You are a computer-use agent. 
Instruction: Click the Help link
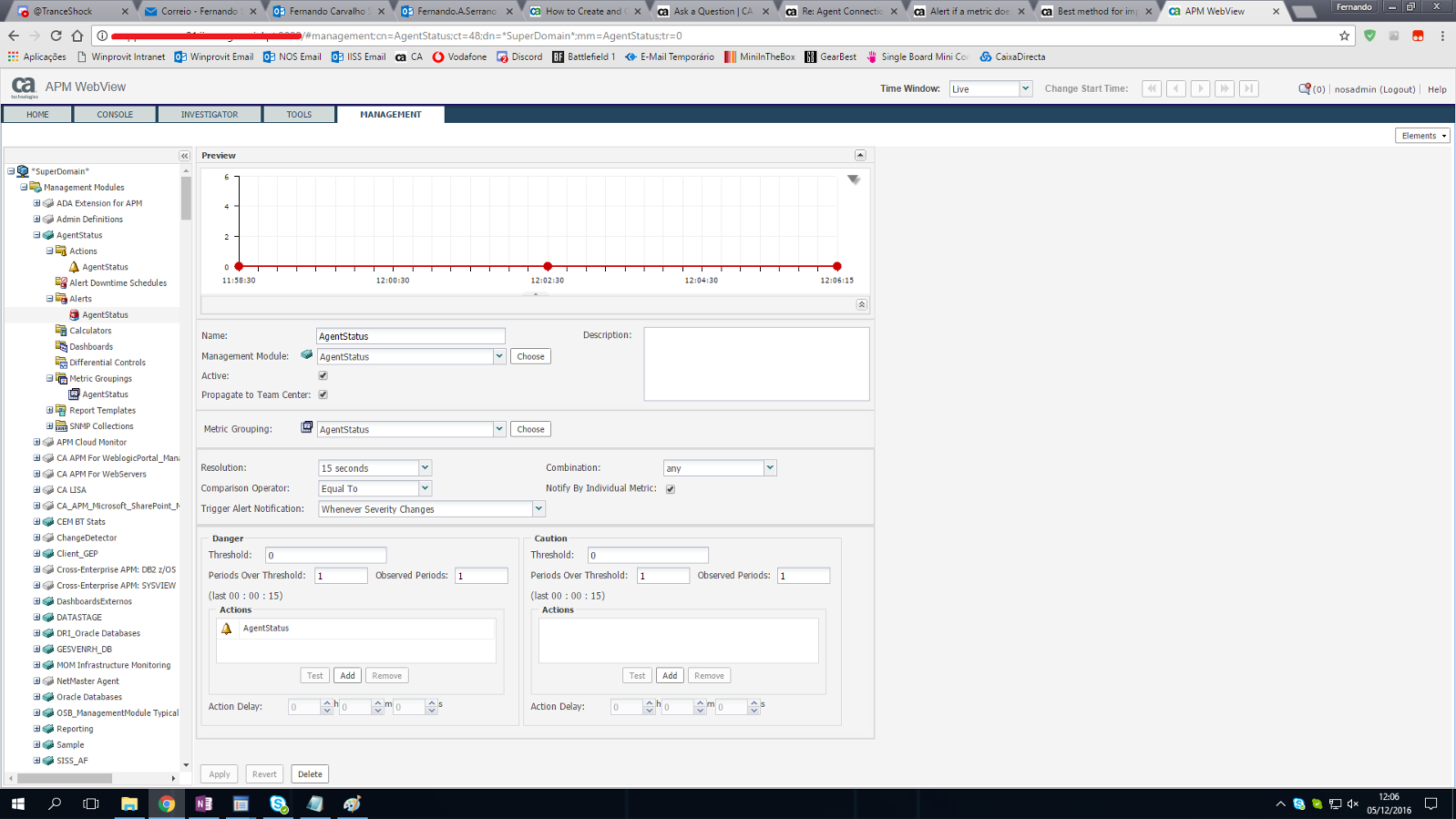coord(1437,89)
